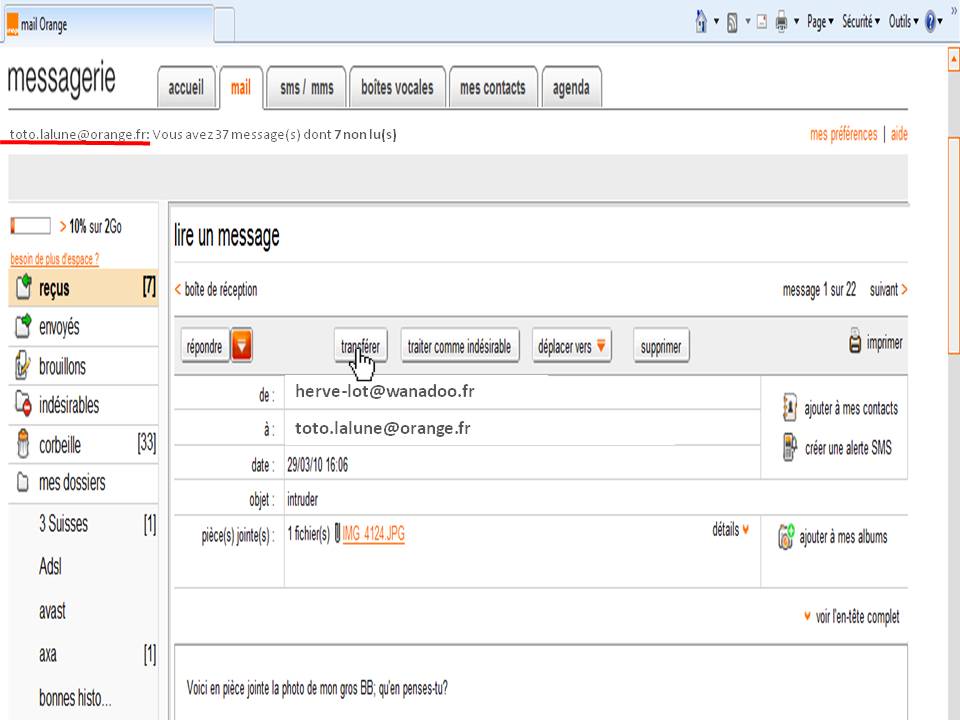This screenshot has width=960, height=720.
Task: Open the mes préférences link
Action: [844, 134]
